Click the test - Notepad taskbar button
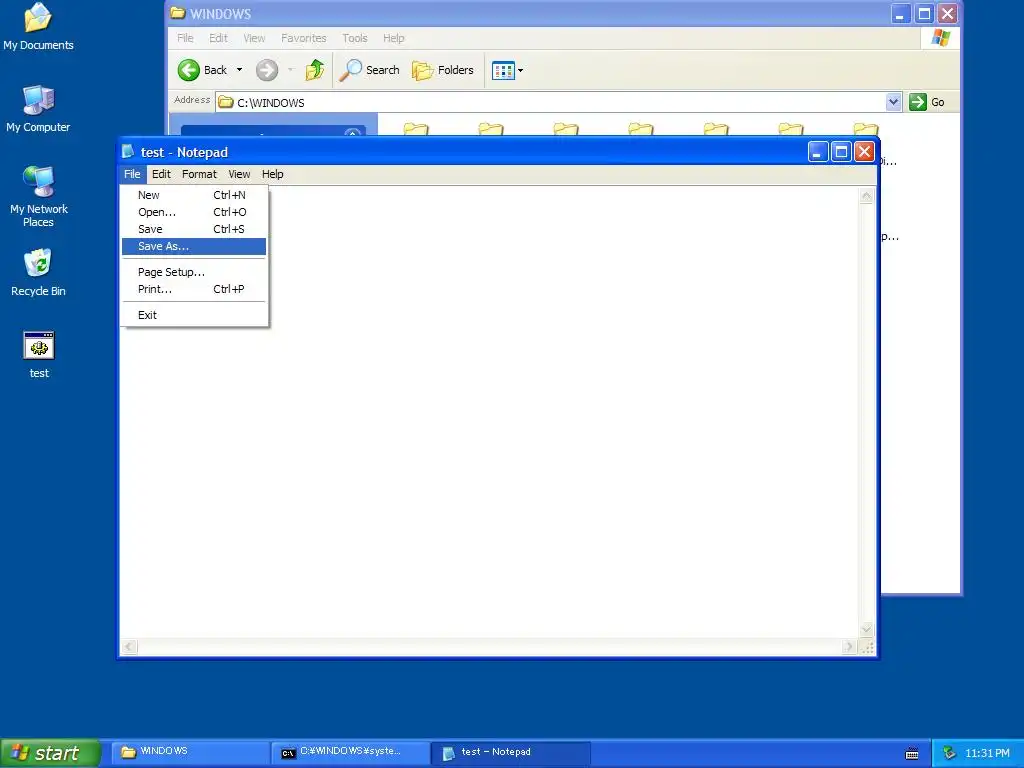 pos(511,752)
